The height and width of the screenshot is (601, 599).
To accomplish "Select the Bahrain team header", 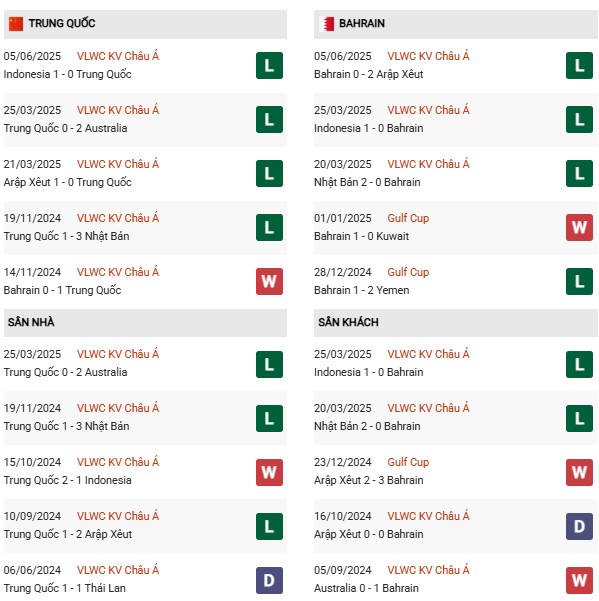I will pos(455,24).
